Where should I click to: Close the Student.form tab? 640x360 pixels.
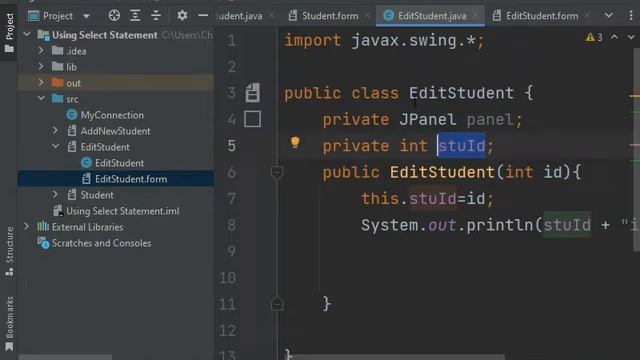(x=367, y=16)
